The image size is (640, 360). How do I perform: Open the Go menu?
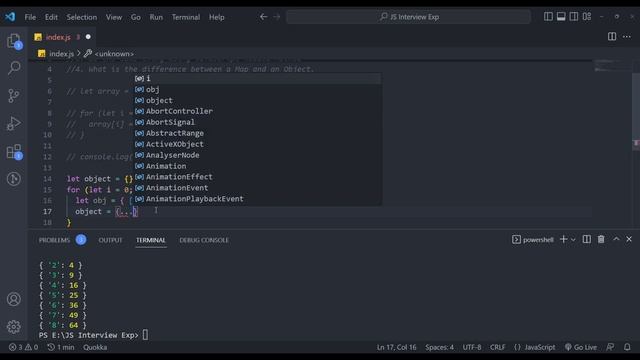(136, 17)
